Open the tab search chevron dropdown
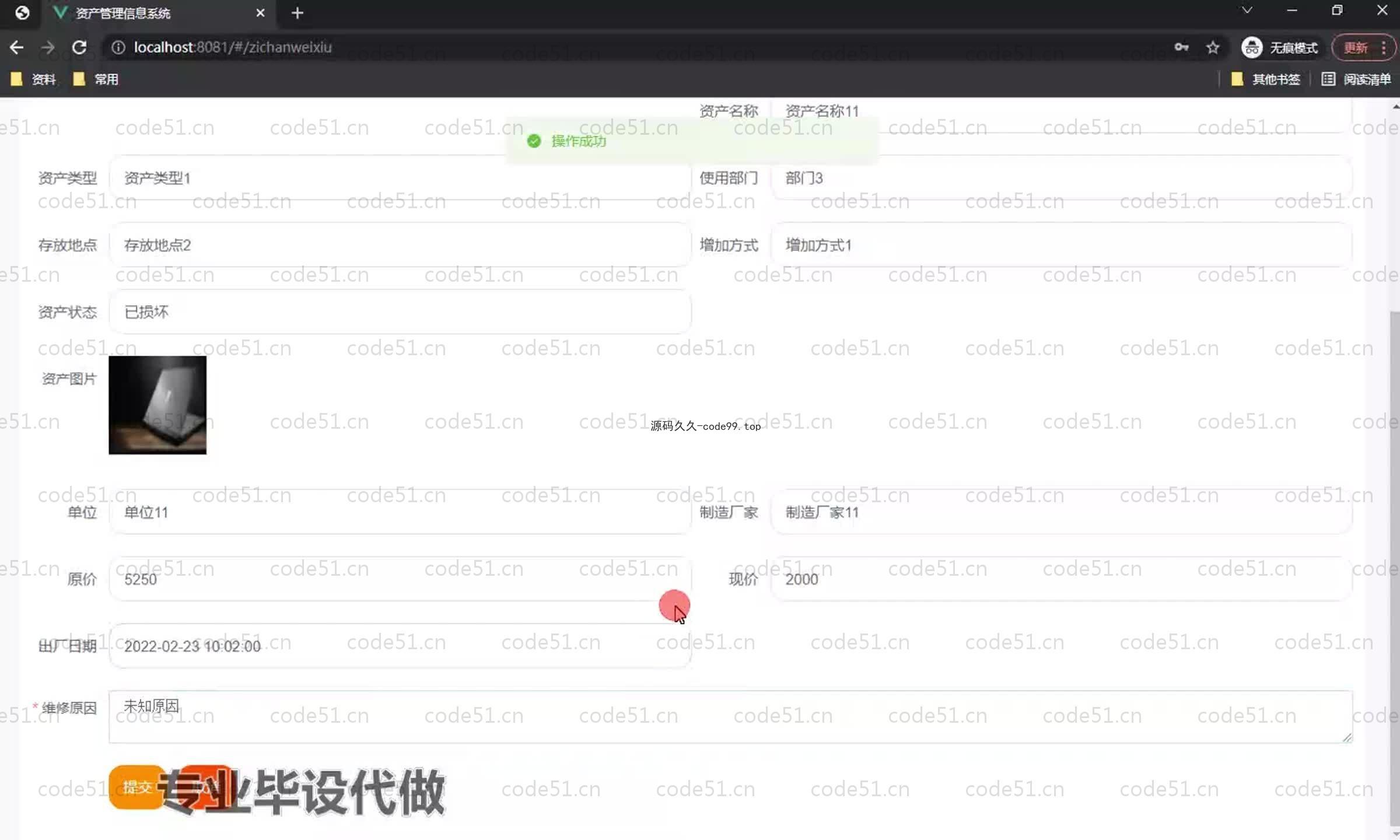The width and height of the screenshot is (1400, 840). tap(1247, 10)
